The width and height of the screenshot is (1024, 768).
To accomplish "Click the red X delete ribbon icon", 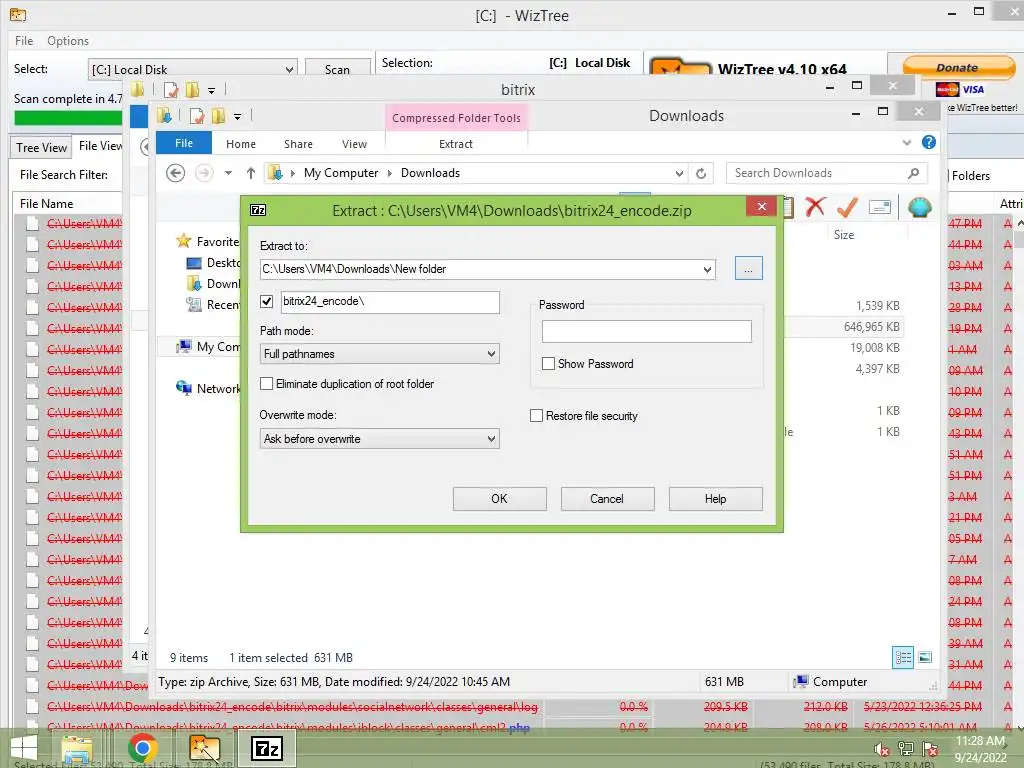I will [815, 207].
